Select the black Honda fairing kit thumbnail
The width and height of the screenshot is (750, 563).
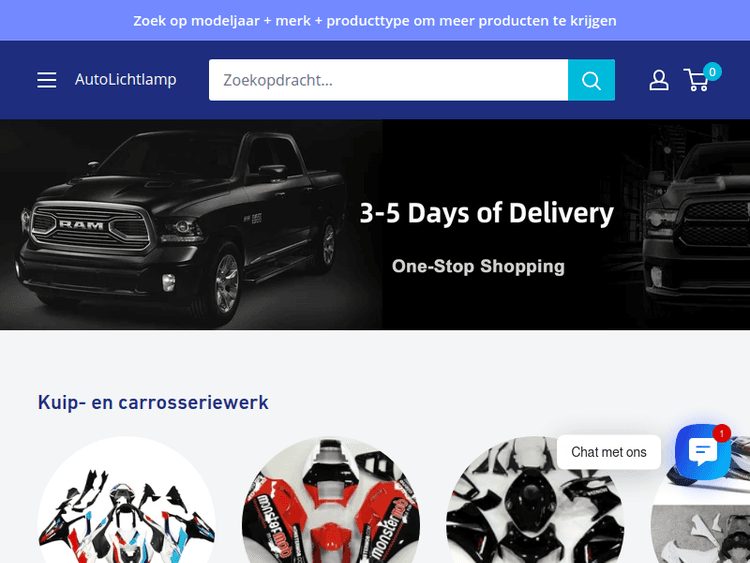point(535,500)
